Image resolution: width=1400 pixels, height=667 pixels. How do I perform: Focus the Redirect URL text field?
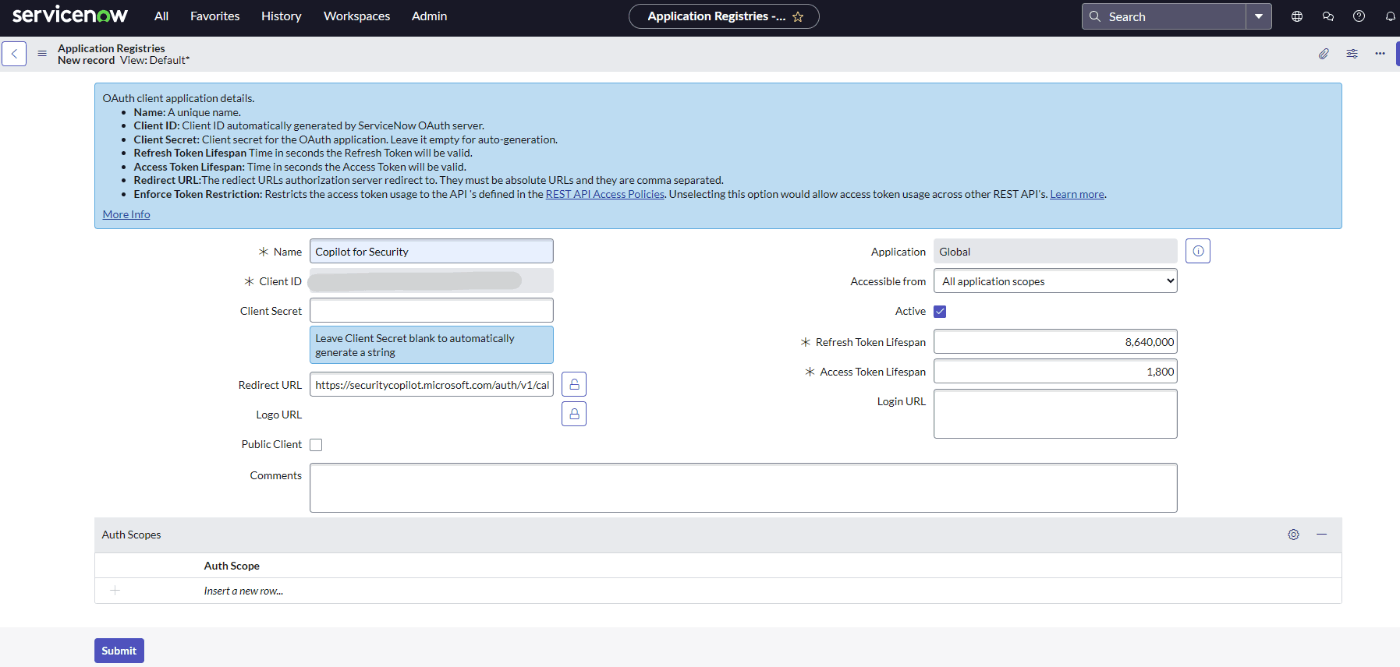pos(431,384)
